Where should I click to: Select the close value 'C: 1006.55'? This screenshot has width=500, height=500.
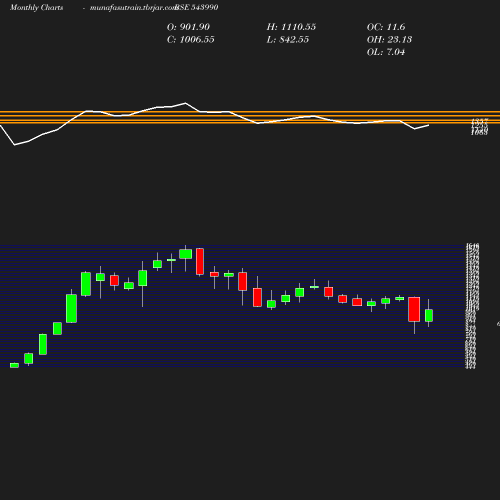[191, 40]
